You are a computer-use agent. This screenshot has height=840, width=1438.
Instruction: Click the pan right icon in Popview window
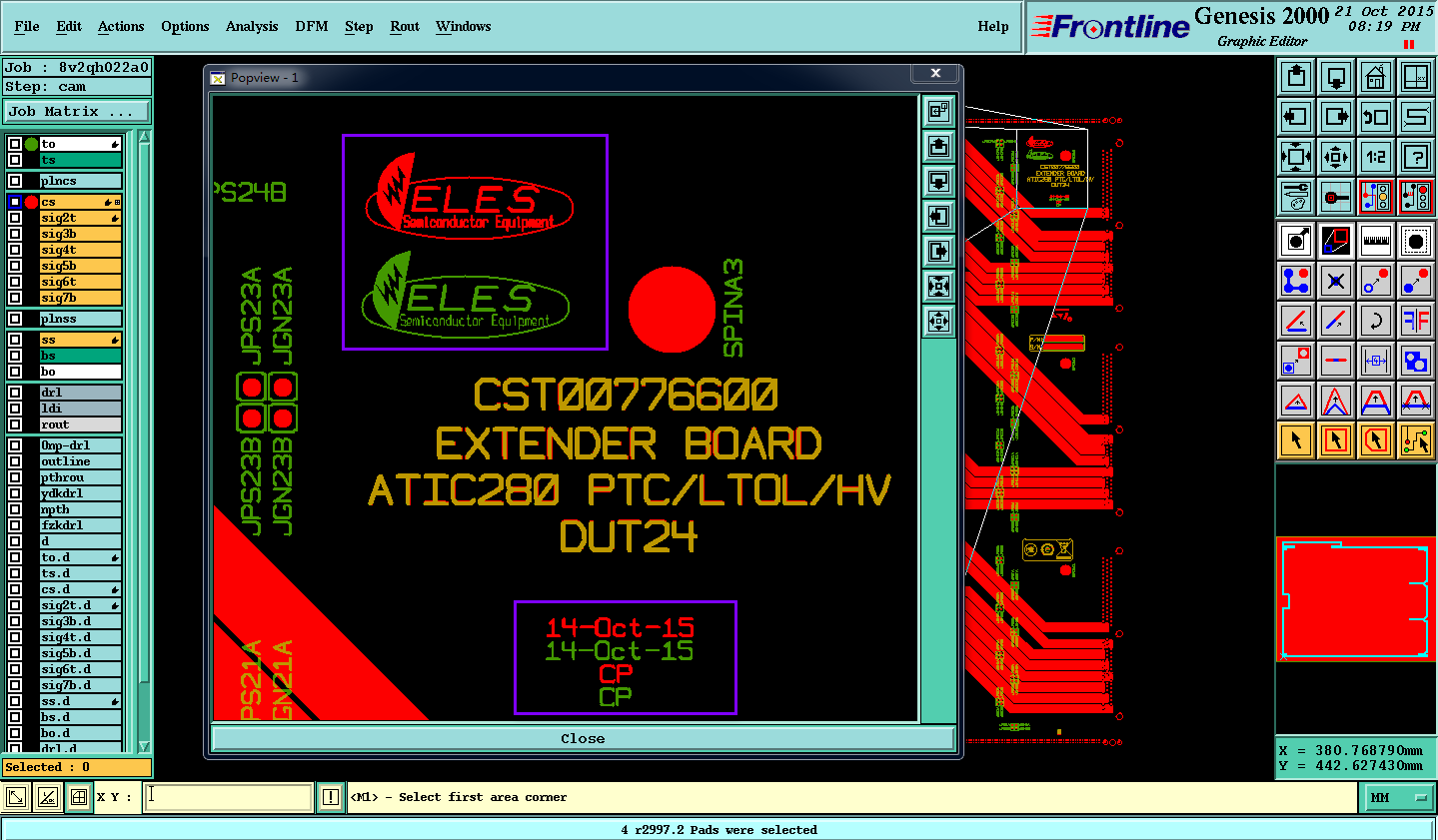(x=938, y=252)
